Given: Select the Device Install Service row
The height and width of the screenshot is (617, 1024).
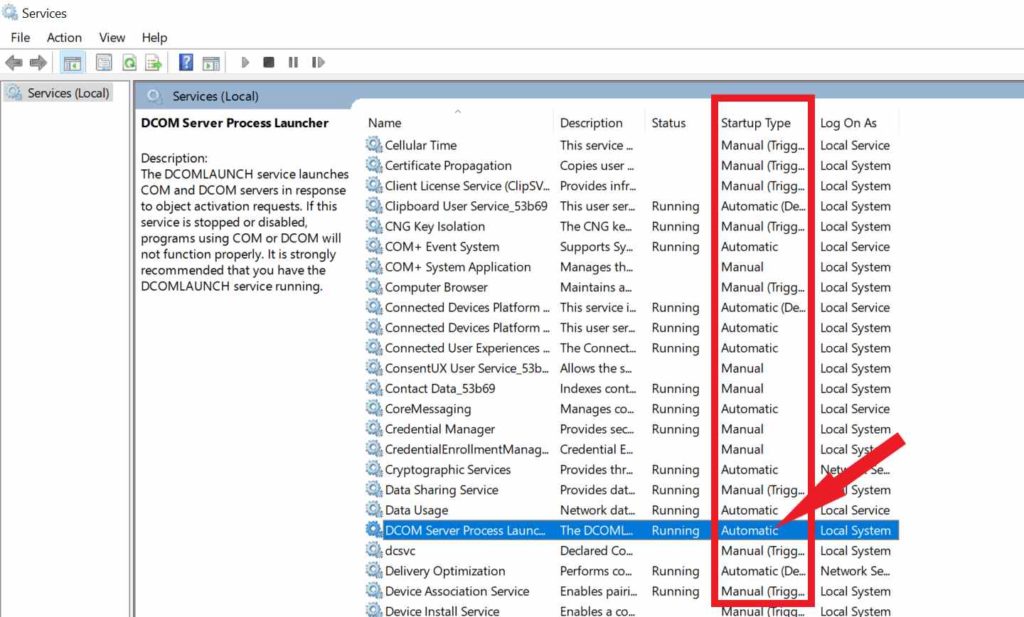Looking at the screenshot, I should [x=632, y=610].
